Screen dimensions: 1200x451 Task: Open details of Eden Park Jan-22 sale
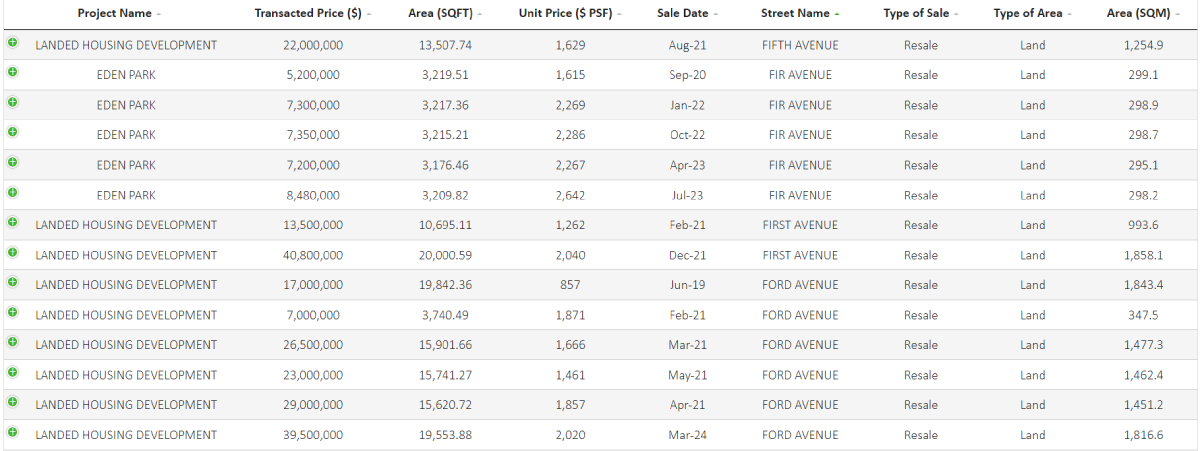(12, 102)
